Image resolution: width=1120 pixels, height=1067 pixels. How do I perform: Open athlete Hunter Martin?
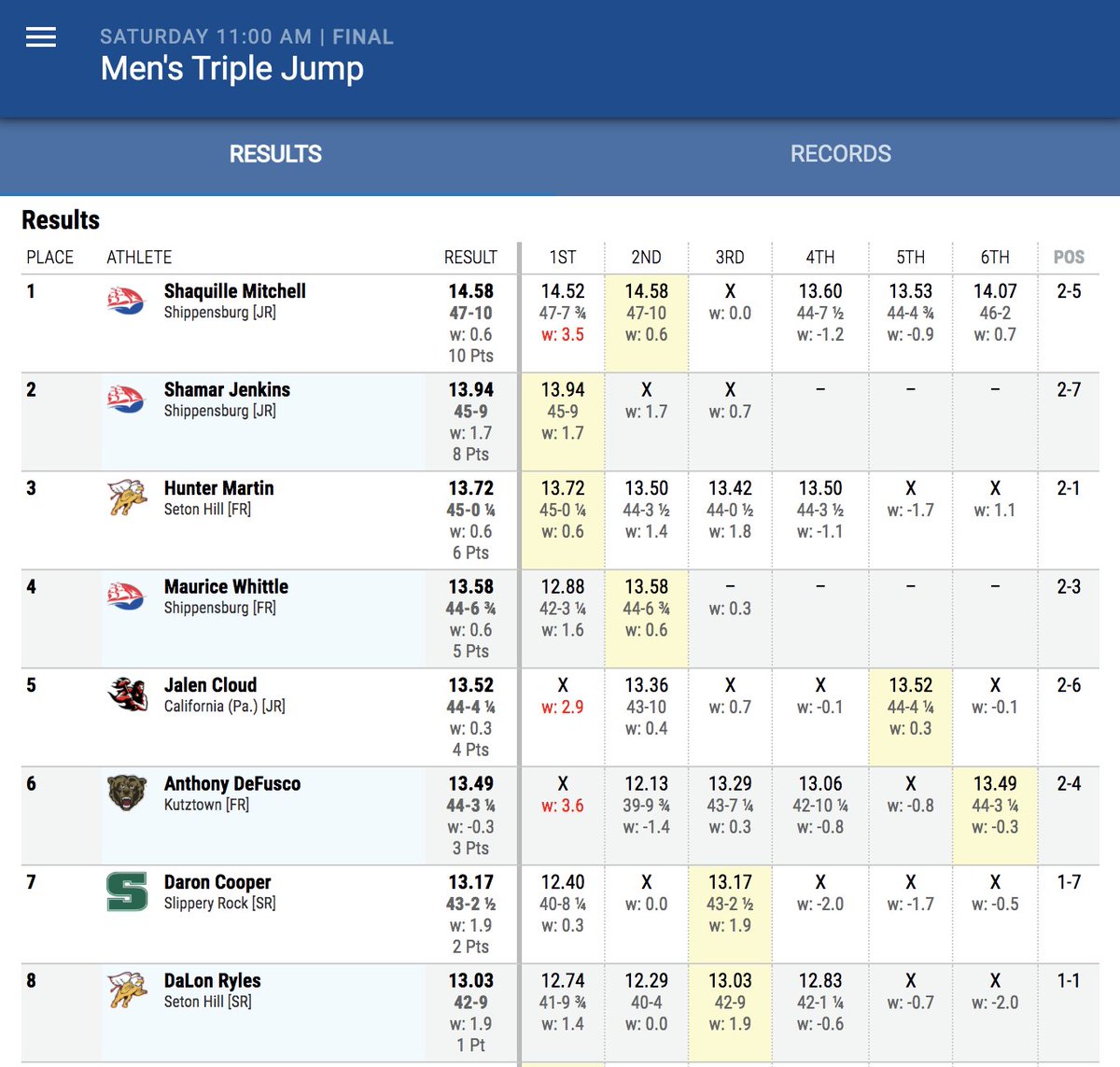[218, 488]
